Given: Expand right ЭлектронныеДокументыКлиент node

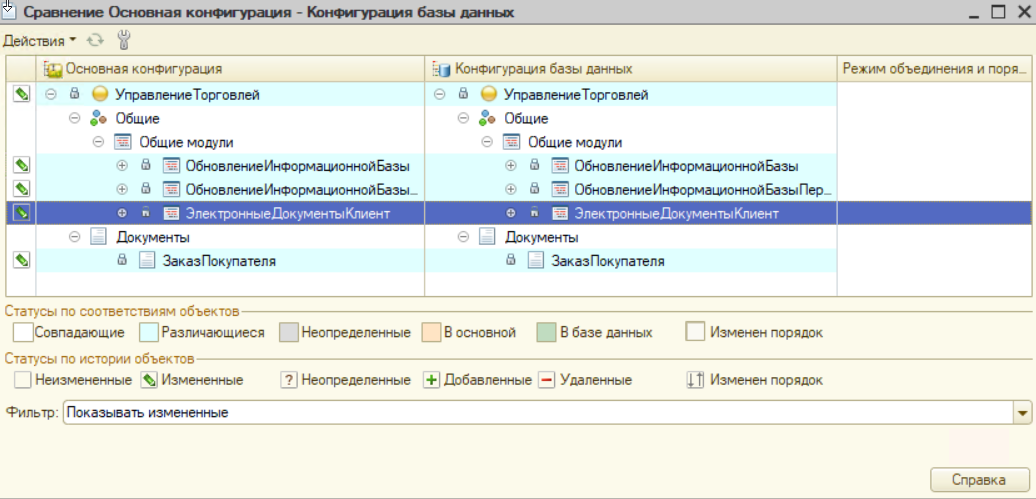Looking at the screenshot, I should tap(511, 213).
